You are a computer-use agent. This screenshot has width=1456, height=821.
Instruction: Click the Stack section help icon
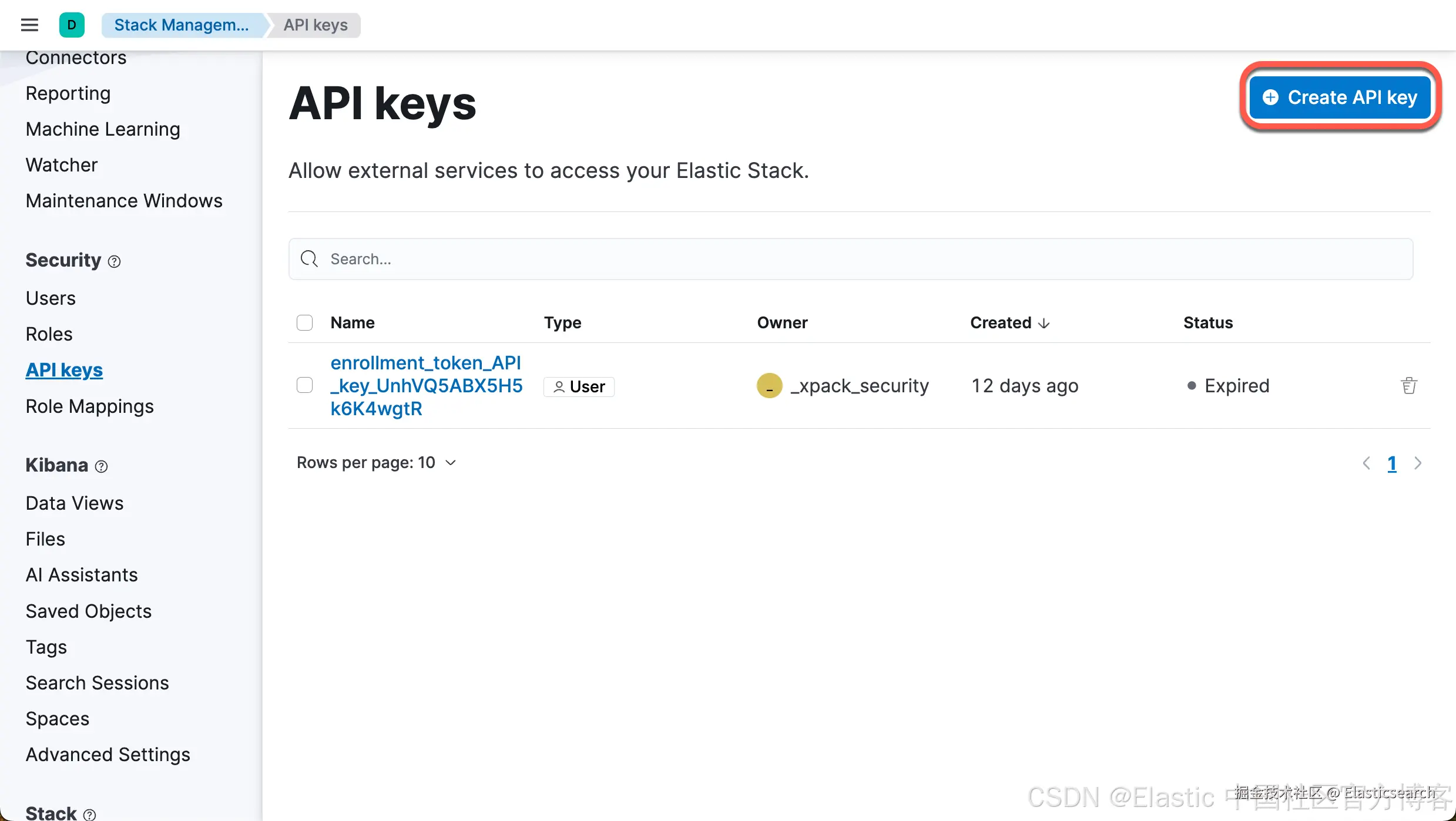pos(90,814)
